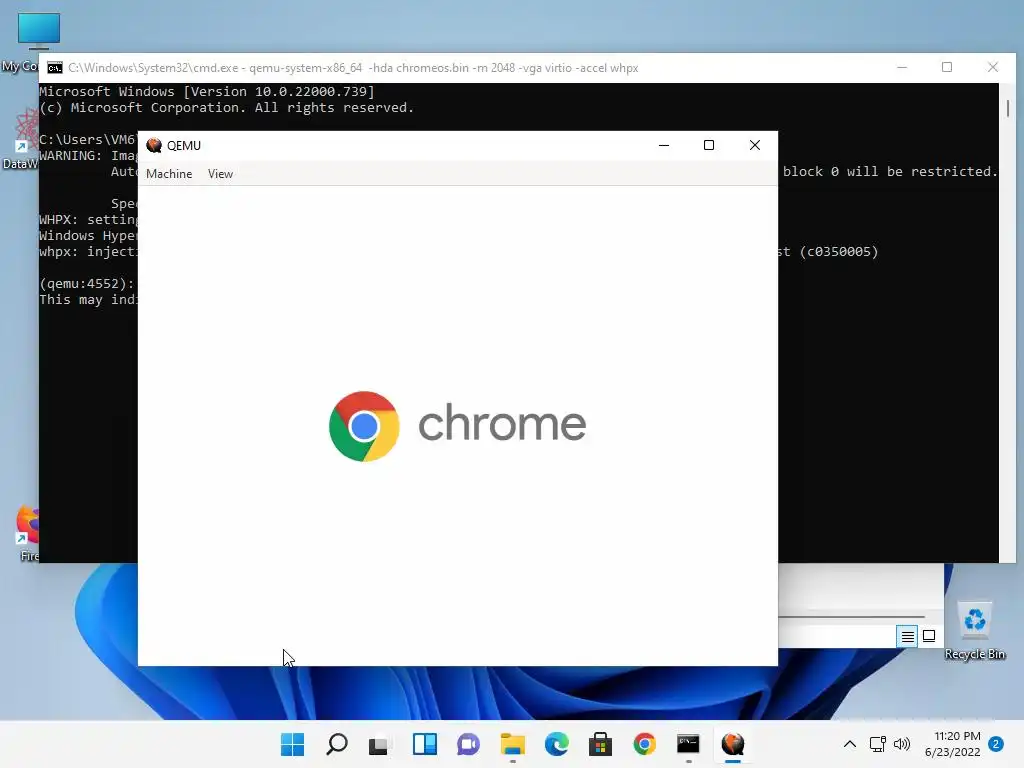Open the Windows Start menu
Viewport: 1024px width, 768px height.
point(292,744)
